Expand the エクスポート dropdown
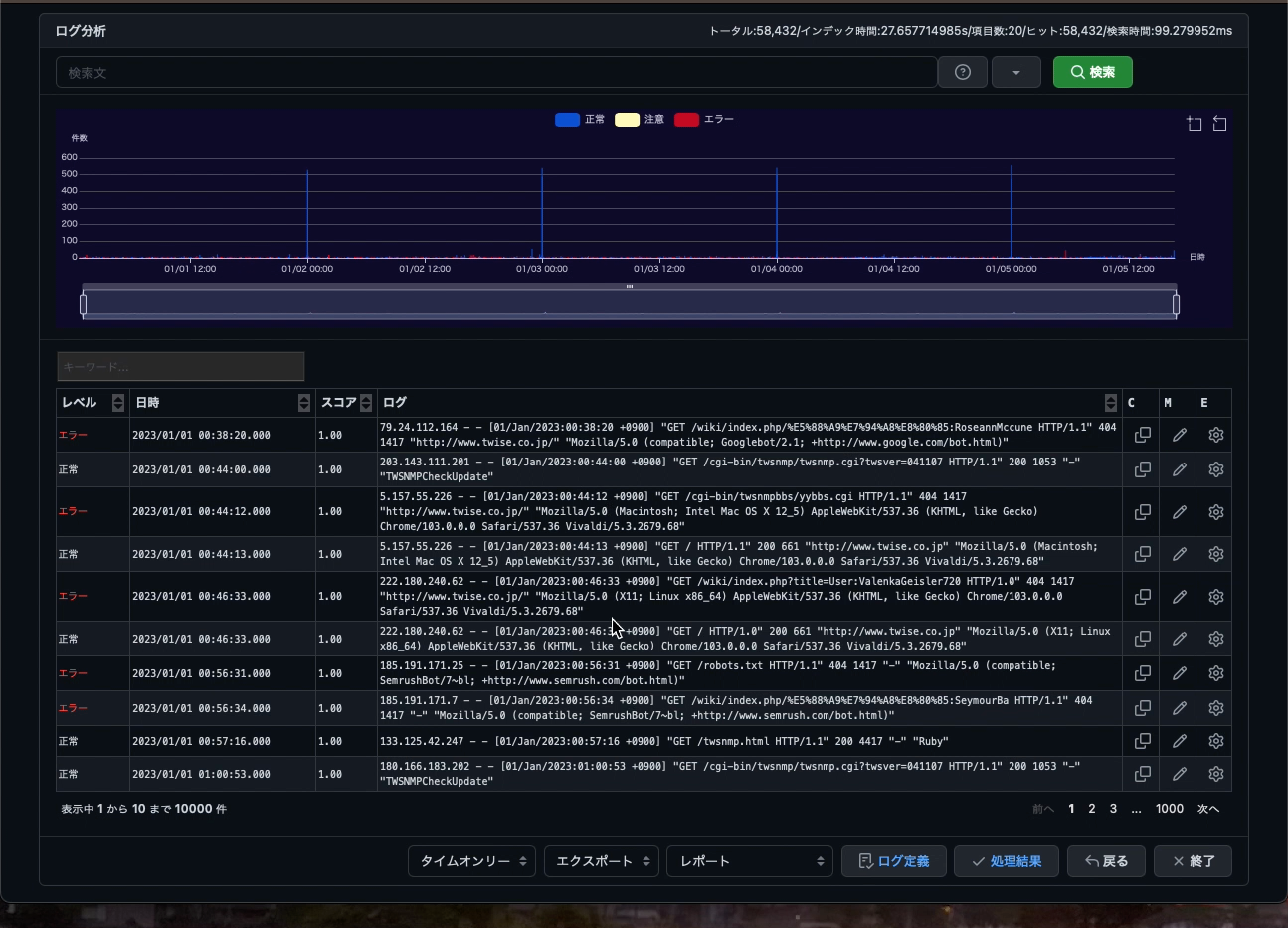The image size is (1288, 928). (x=601, y=861)
